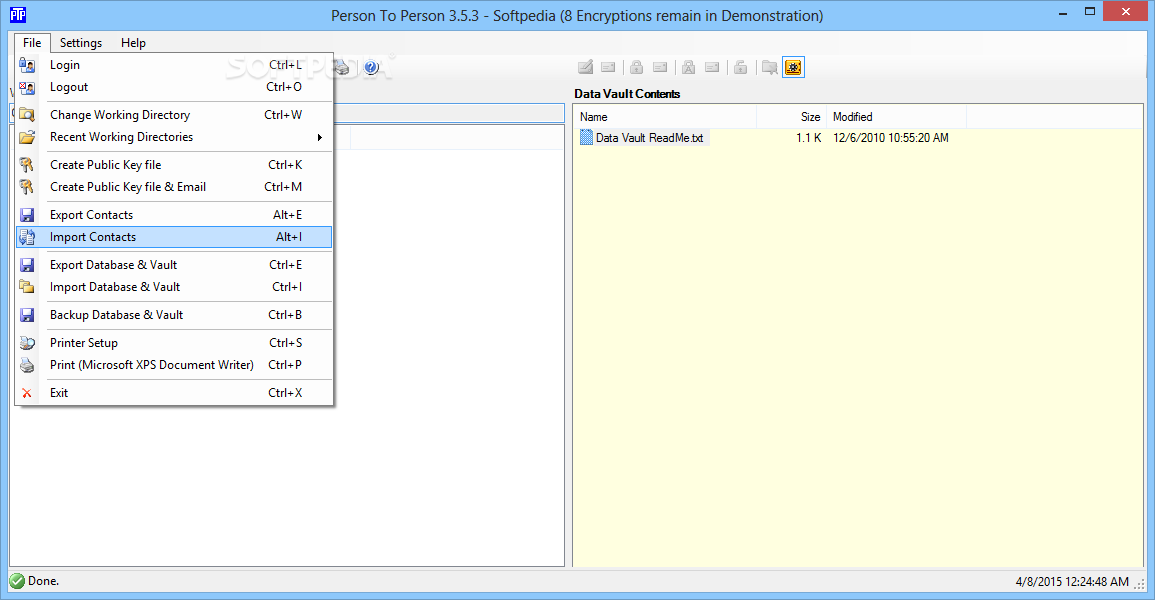Click the Data Vault Contents heading
The image size is (1155, 600).
[627, 93]
